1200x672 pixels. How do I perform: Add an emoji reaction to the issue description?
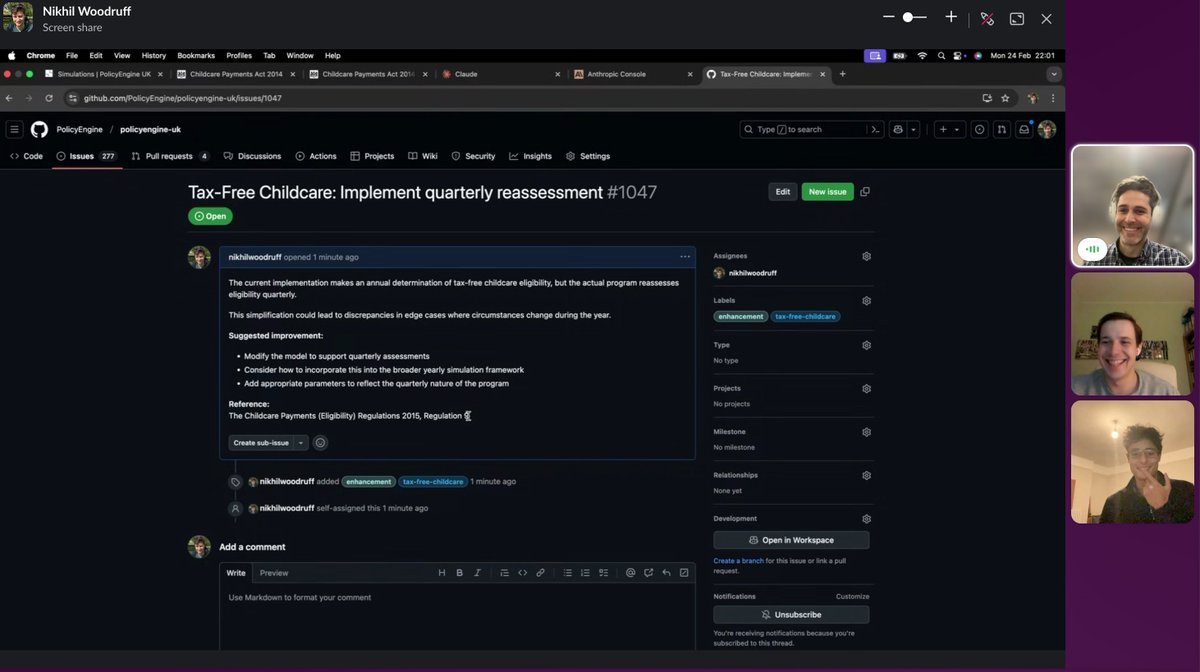320,442
